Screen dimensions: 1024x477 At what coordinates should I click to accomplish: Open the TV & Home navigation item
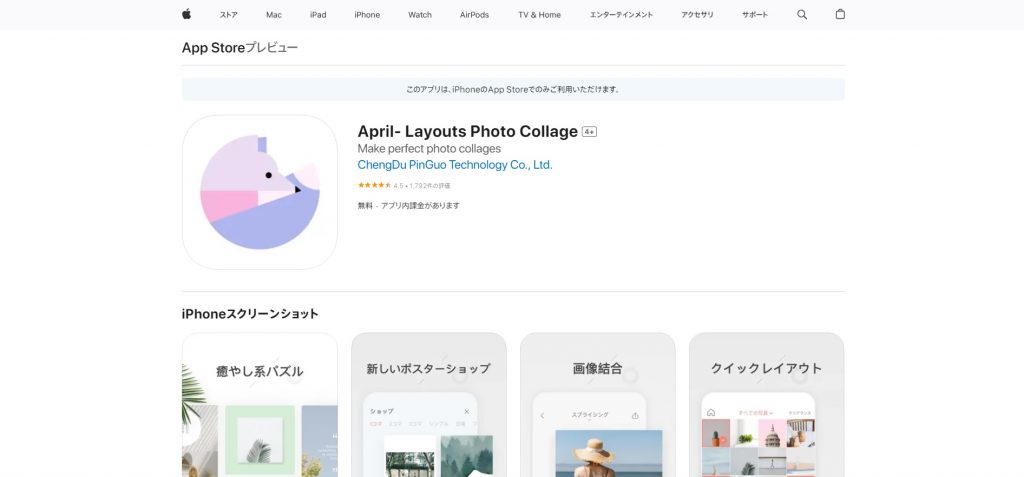coord(539,15)
